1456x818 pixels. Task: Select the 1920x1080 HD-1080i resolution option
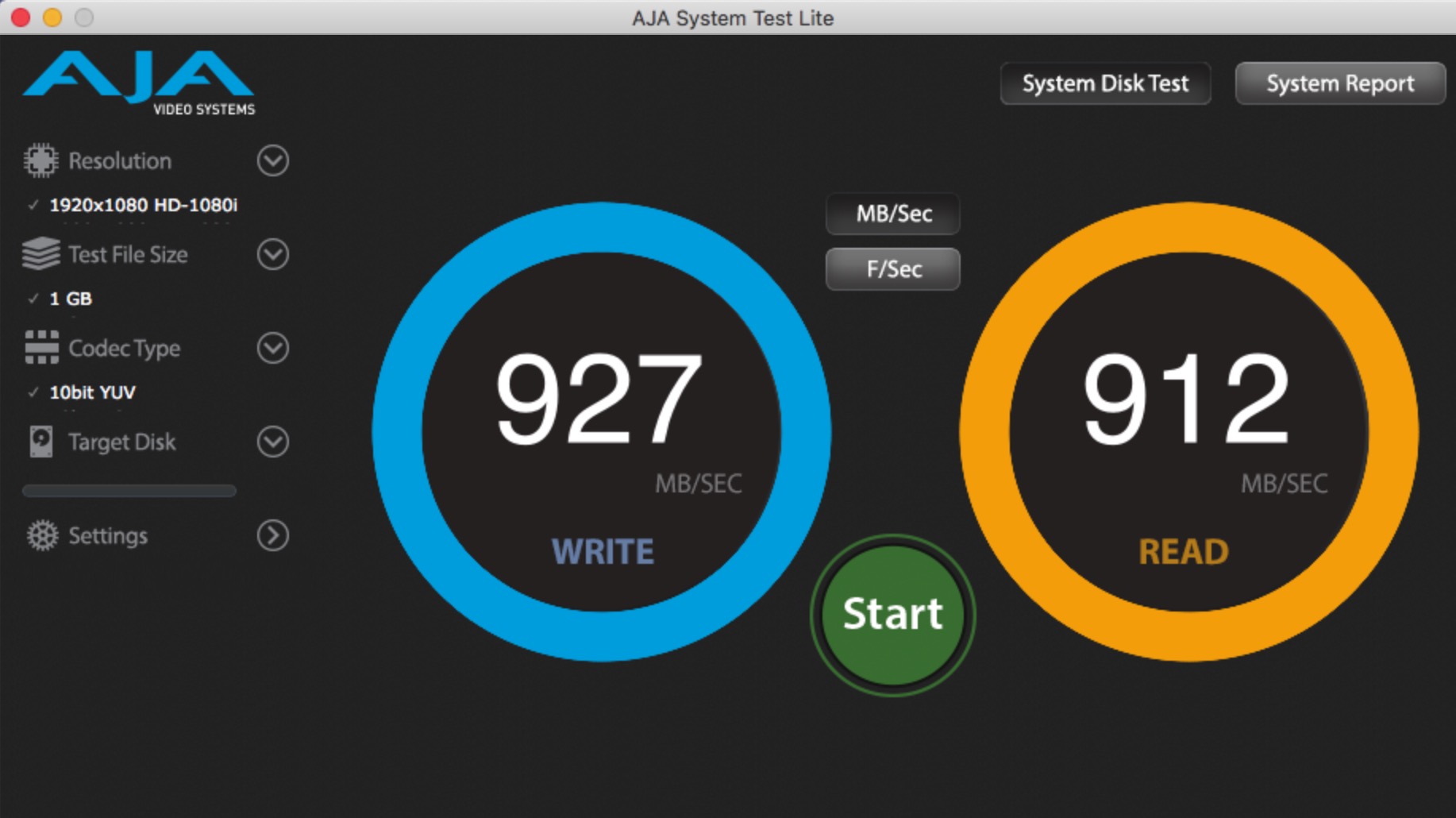[143, 205]
